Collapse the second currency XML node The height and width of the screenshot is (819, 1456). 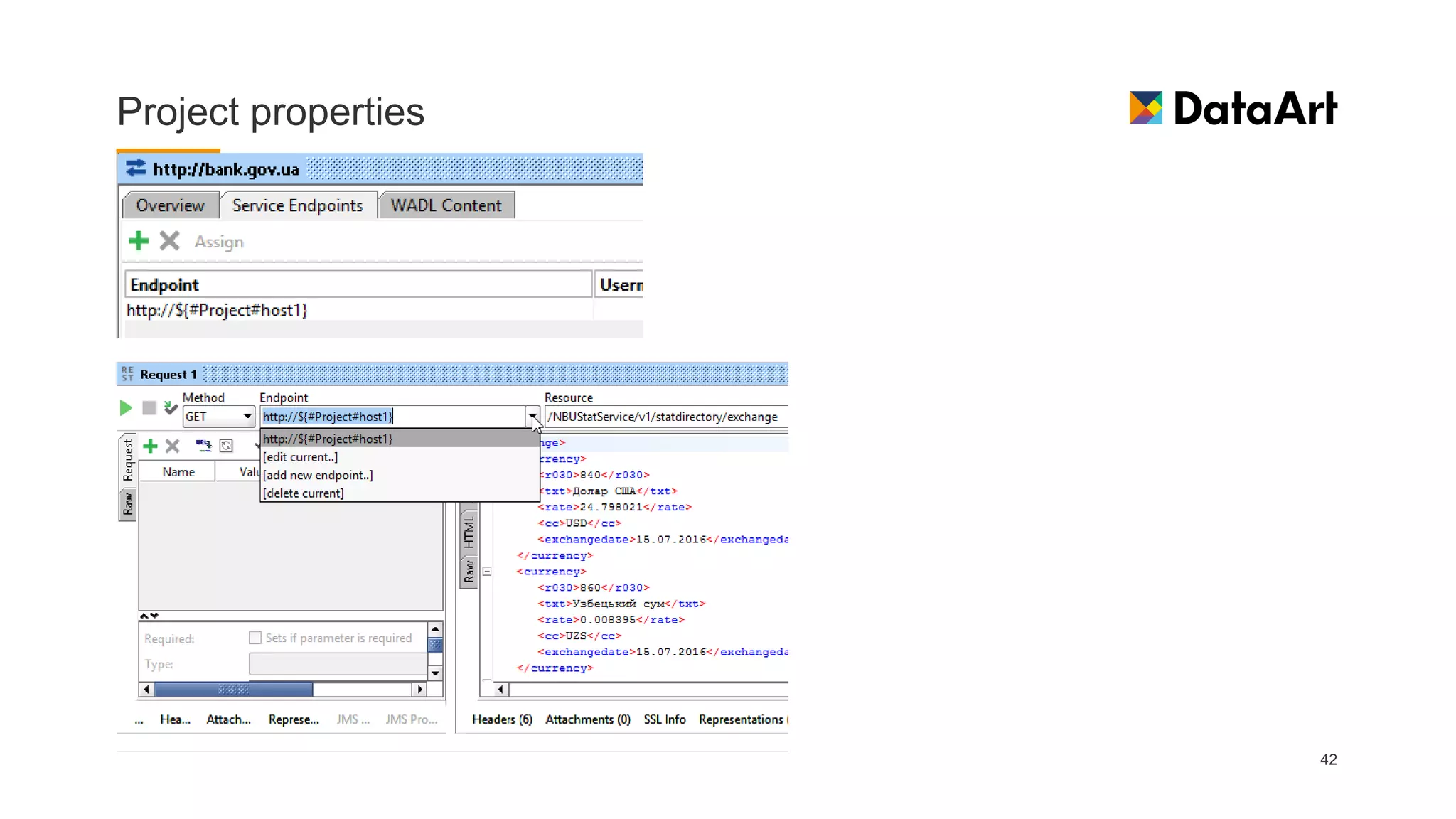487,572
